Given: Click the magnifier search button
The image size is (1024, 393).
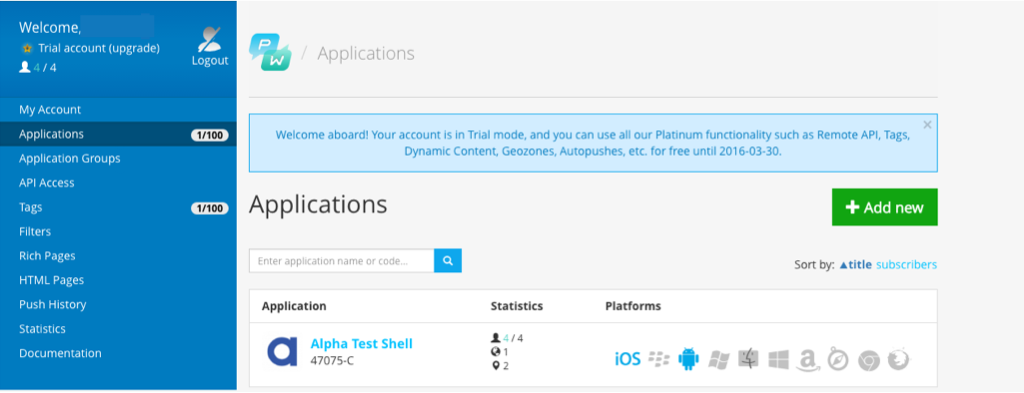Looking at the screenshot, I should (x=448, y=260).
